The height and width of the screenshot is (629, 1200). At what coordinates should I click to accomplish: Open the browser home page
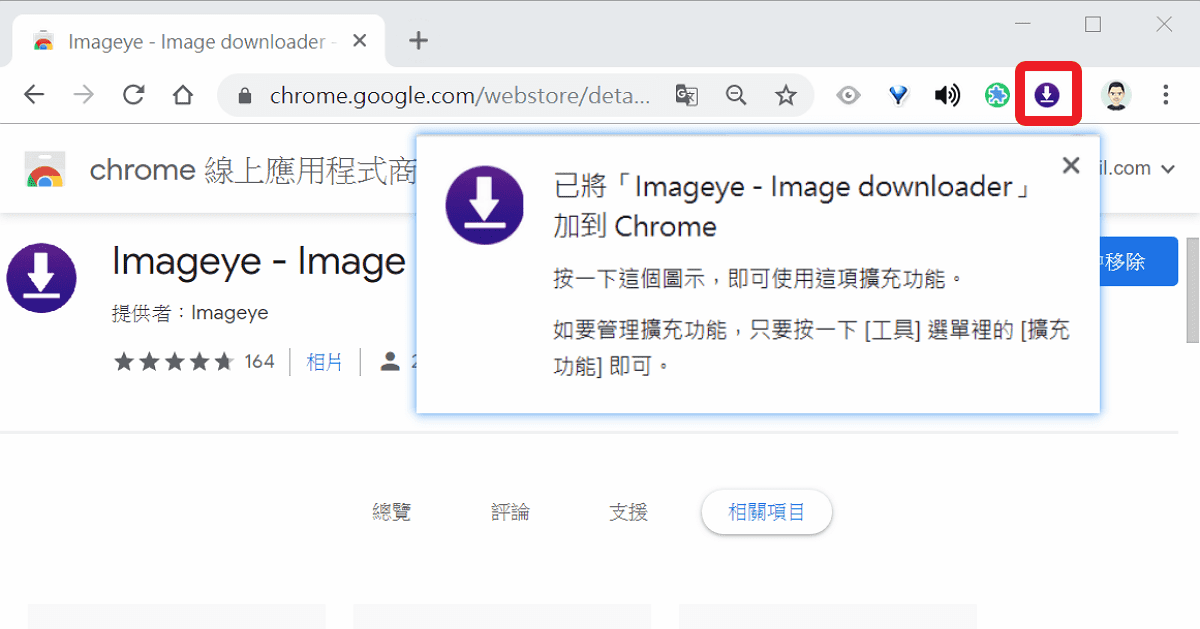pyautogui.click(x=182, y=95)
